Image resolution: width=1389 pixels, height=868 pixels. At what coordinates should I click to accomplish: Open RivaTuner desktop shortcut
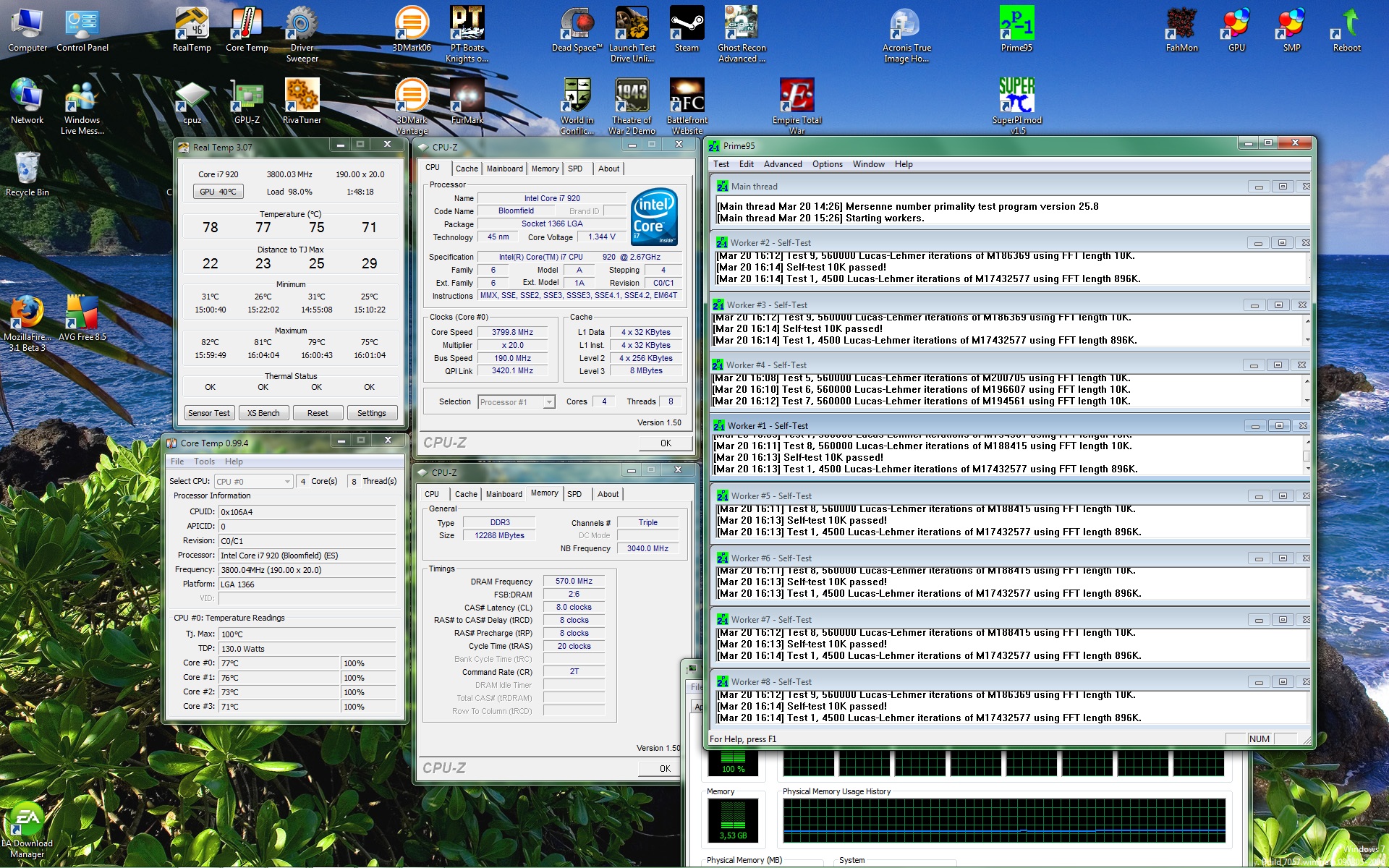(x=302, y=102)
